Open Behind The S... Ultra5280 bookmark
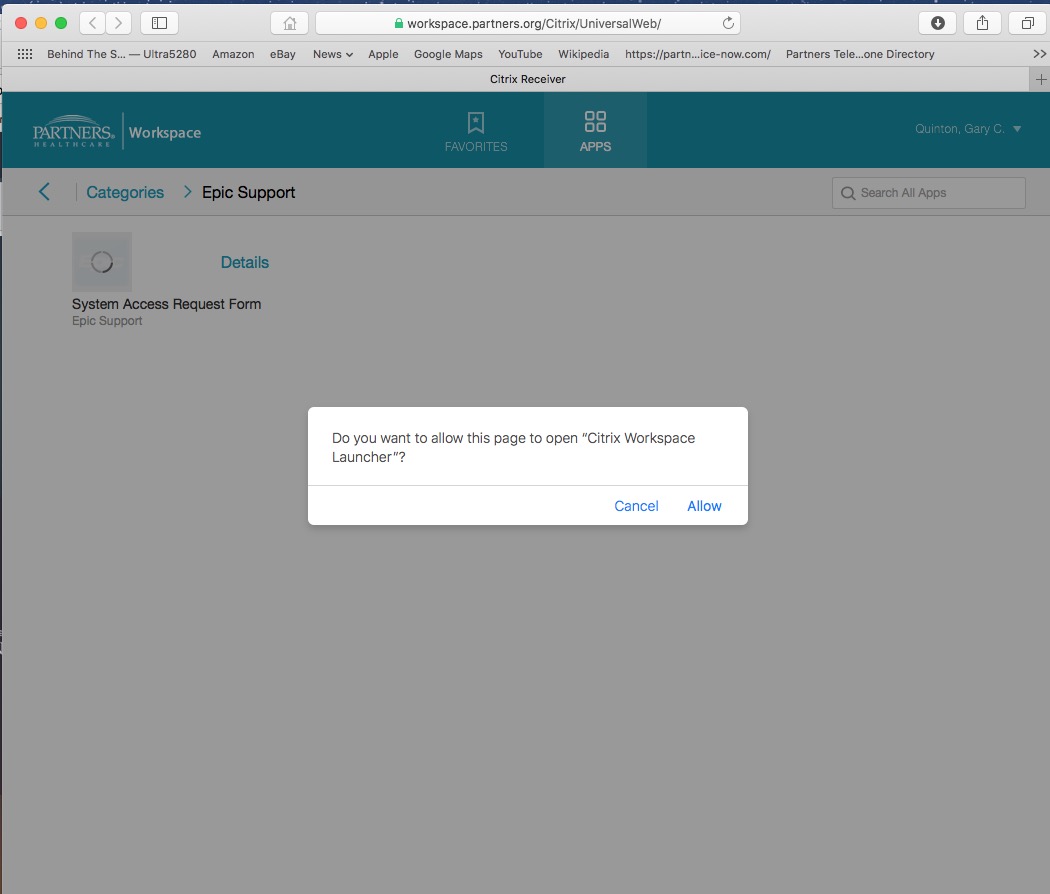This screenshot has width=1050, height=894. point(121,54)
